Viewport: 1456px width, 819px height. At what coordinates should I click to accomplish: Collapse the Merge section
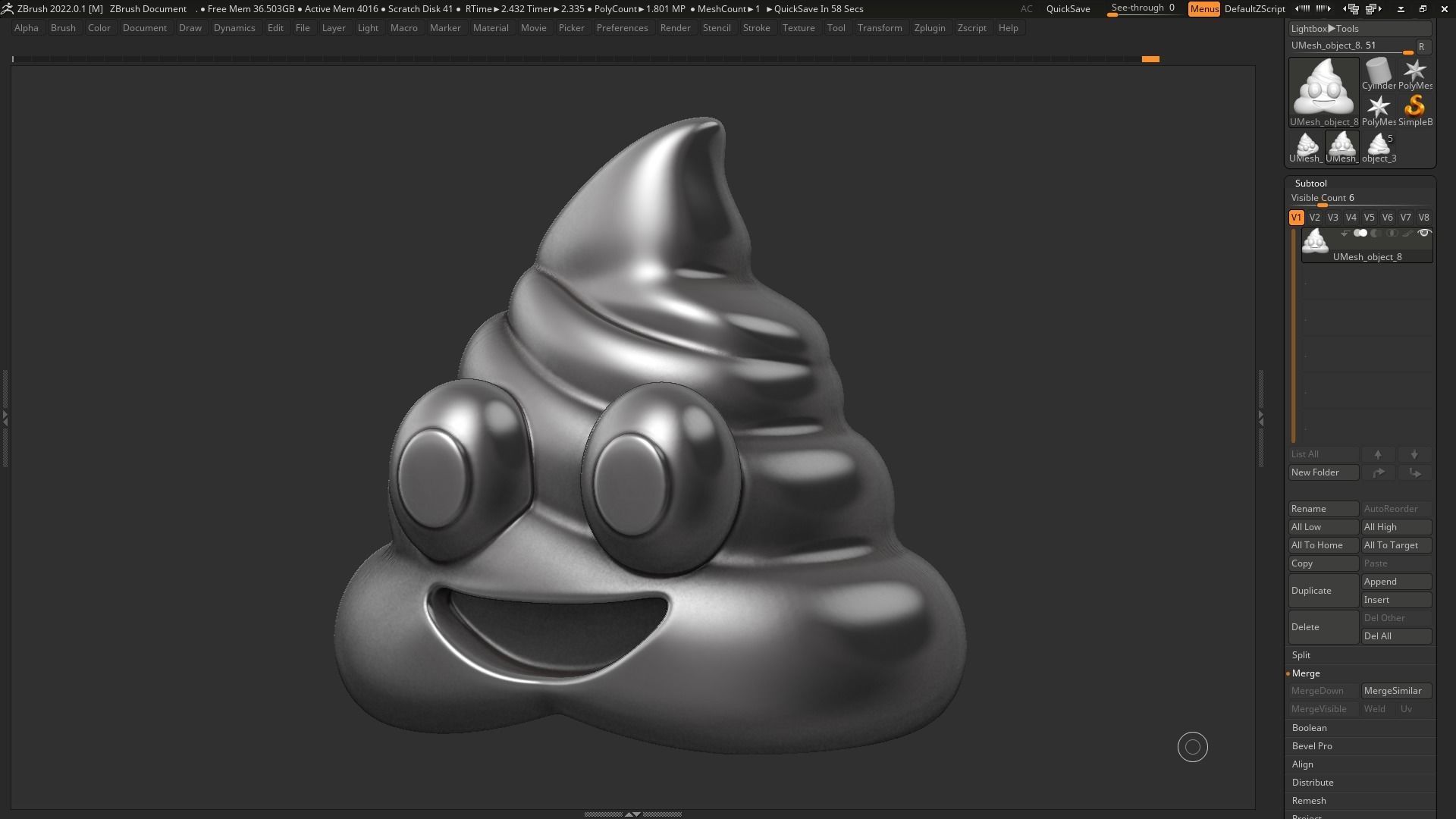[x=1305, y=673]
